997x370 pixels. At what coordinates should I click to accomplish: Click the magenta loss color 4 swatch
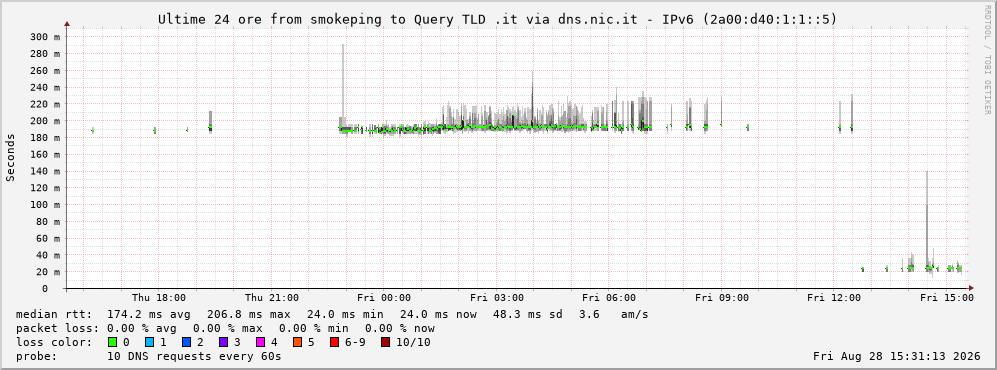[x=260, y=343]
